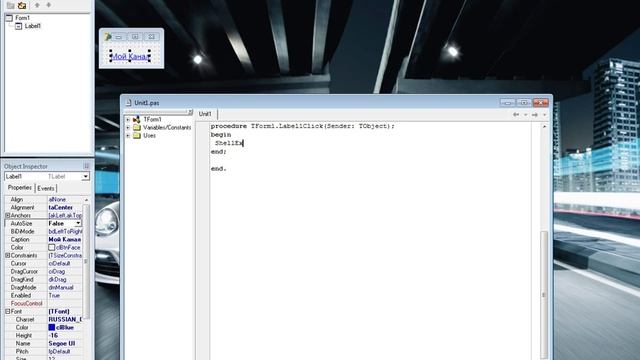Switch to the Properties tab in Object Inspector

[19, 188]
